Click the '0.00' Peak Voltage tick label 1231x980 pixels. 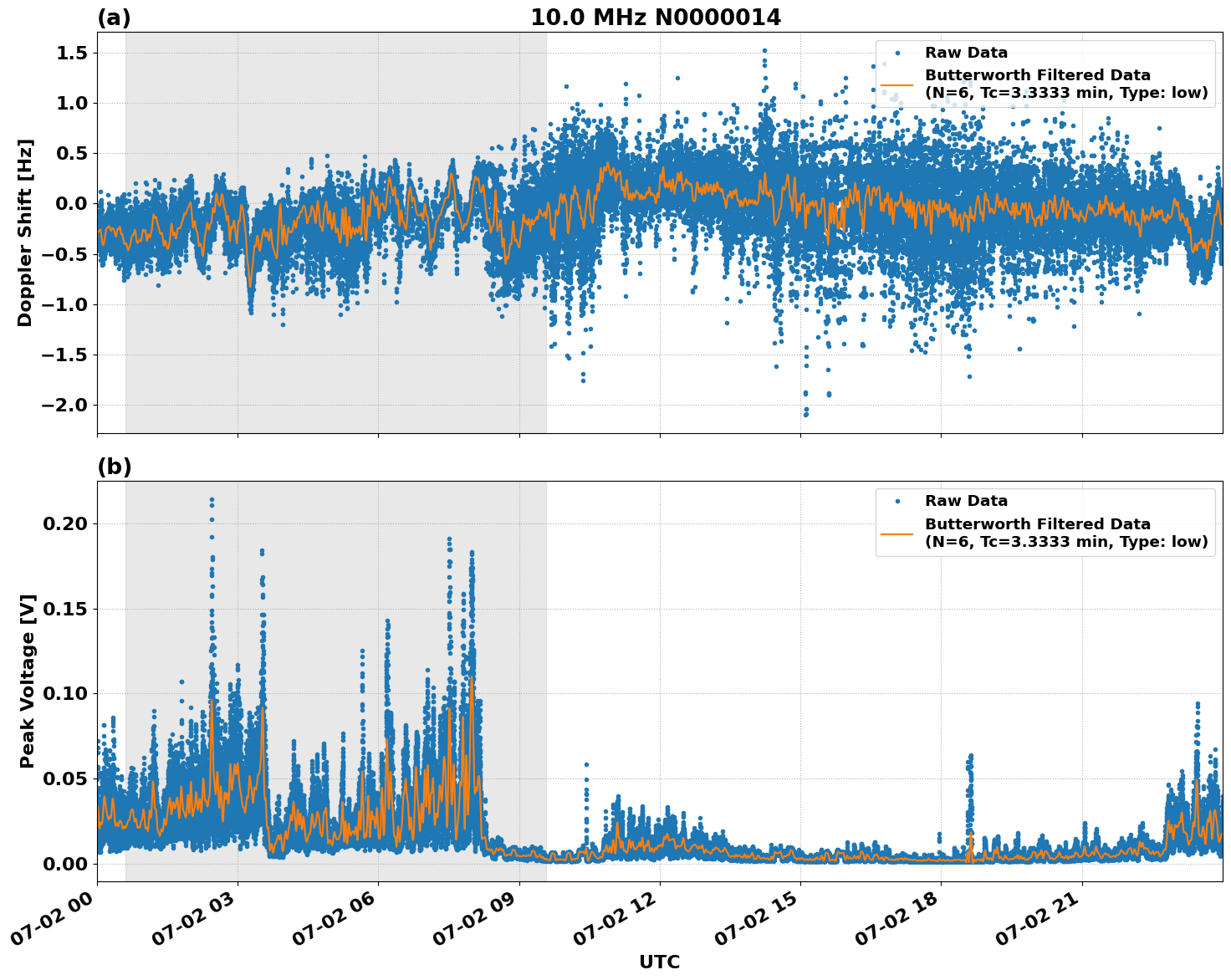pos(65,863)
